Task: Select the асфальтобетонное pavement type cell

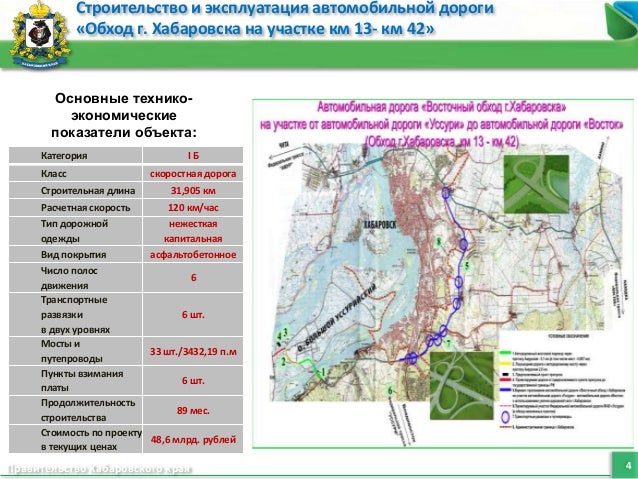Action: click(x=193, y=255)
